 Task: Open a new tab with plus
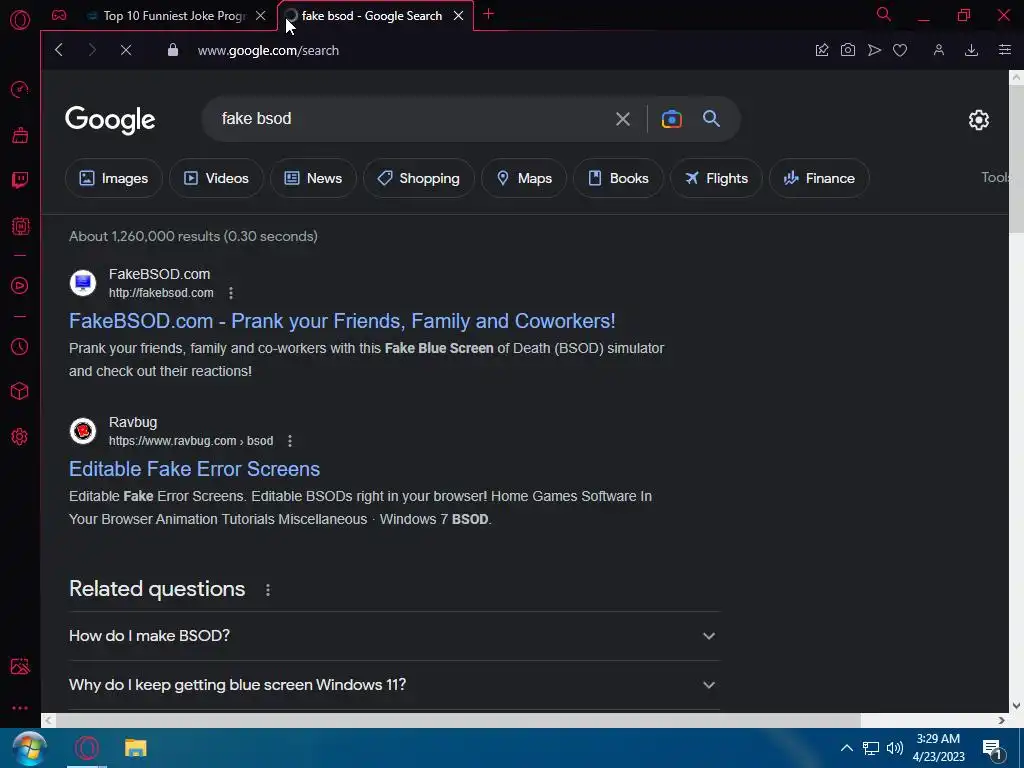[x=488, y=14]
